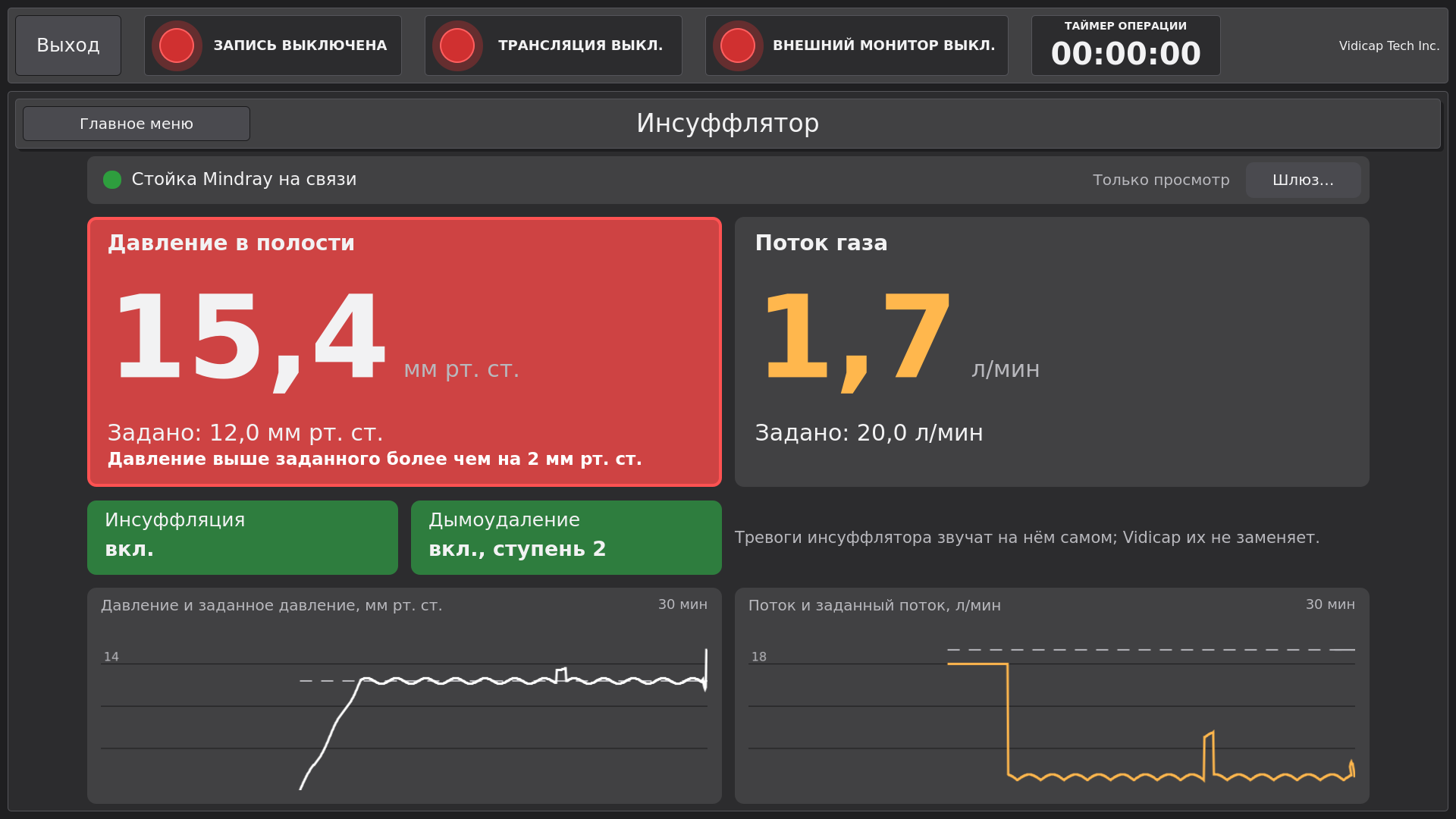
Task: Open the Шлюз... gateway options
Action: (1303, 180)
